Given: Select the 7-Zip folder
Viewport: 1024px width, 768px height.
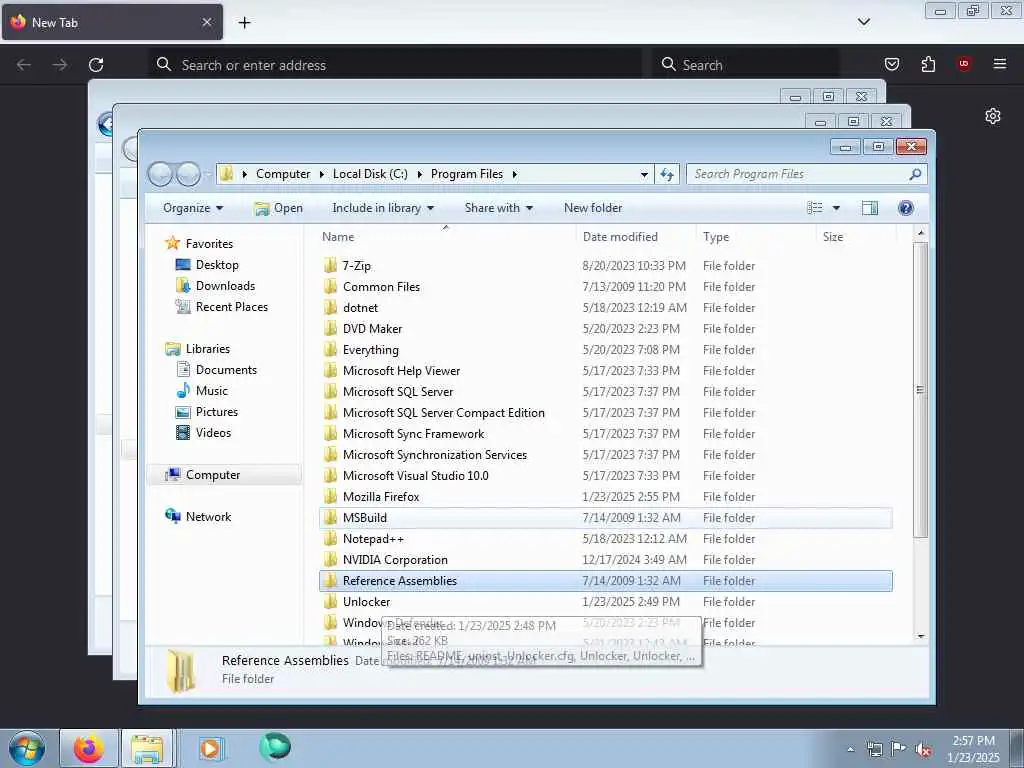Looking at the screenshot, I should [357, 266].
